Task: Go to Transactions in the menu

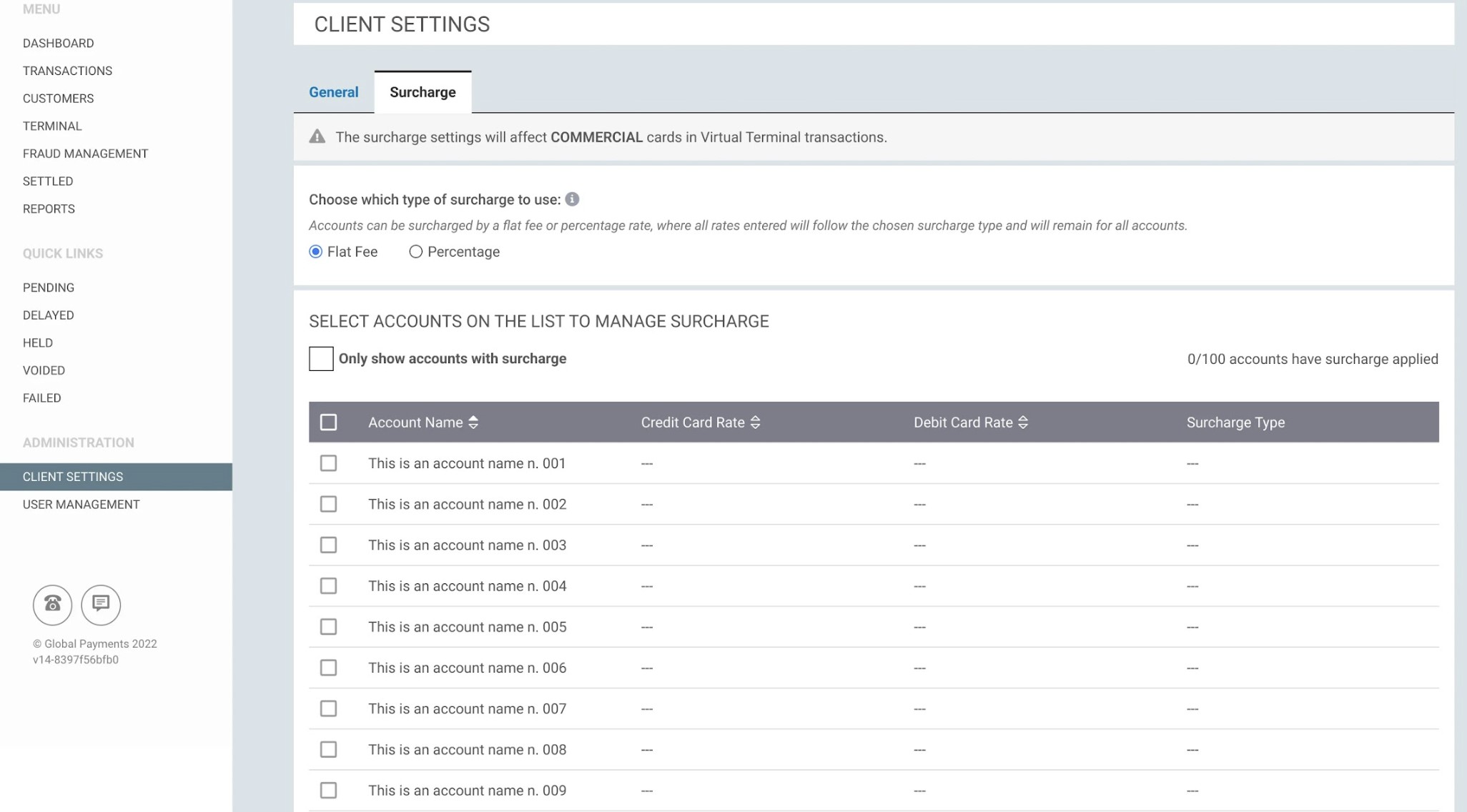Action: point(67,71)
